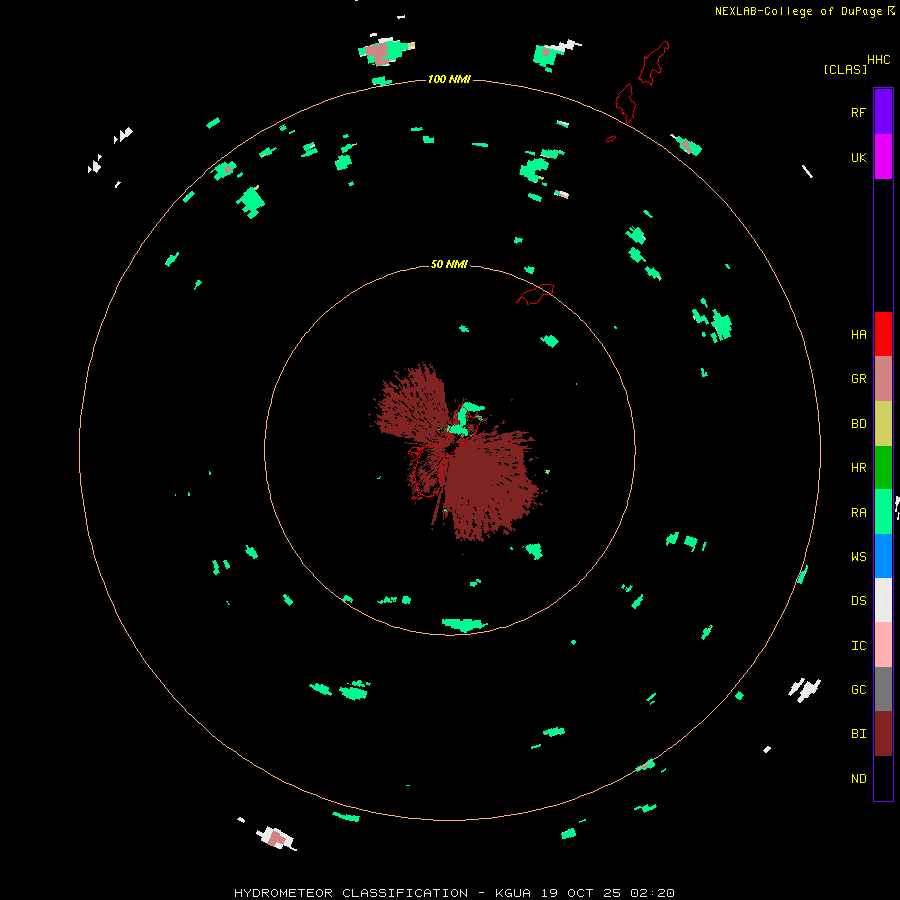Pick the RA light green swatch
This screenshot has width=900, height=900.
click(883, 512)
